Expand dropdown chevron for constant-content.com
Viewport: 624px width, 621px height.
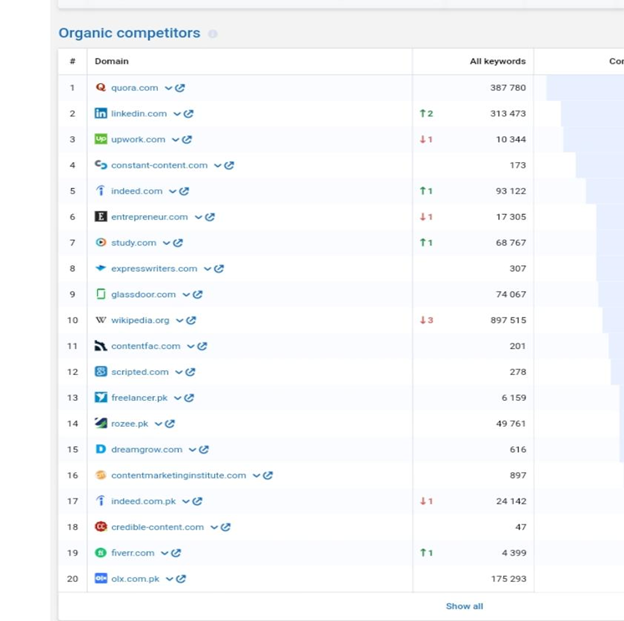(218, 166)
